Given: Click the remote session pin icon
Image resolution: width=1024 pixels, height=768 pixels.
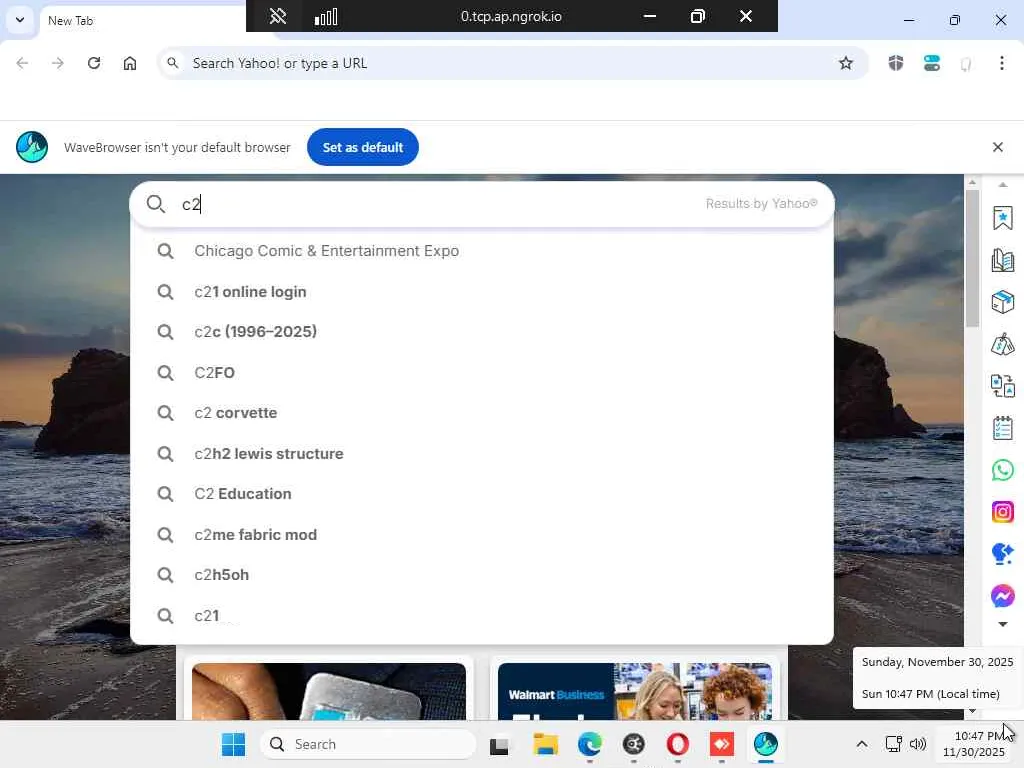Looking at the screenshot, I should [278, 16].
